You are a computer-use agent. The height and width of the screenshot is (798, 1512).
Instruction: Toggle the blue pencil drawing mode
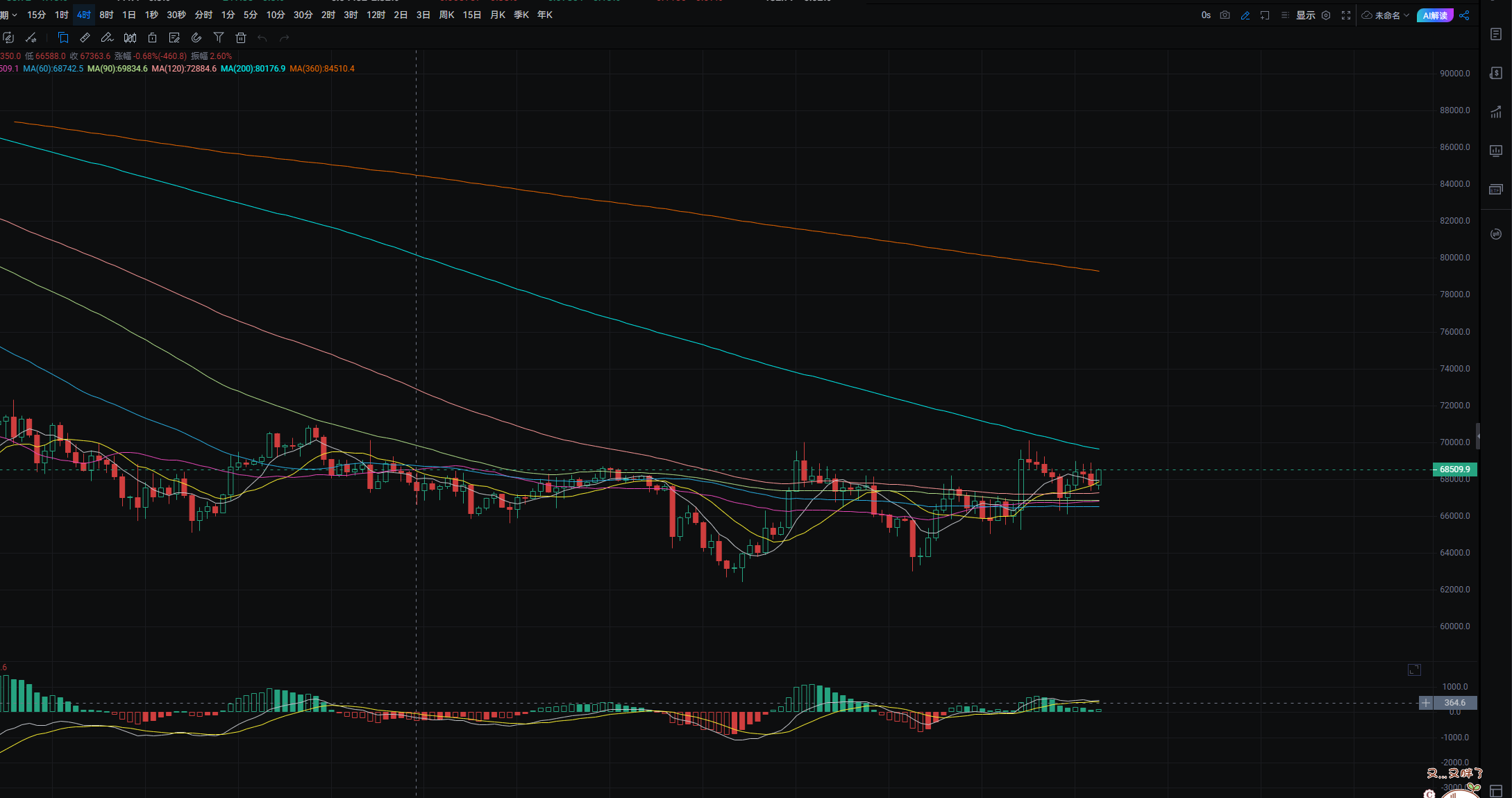(1245, 15)
